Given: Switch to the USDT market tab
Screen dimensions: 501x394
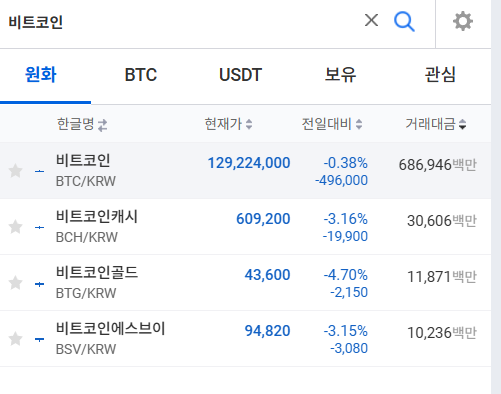Looking at the screenshot, I should click(x=240, y=75).
